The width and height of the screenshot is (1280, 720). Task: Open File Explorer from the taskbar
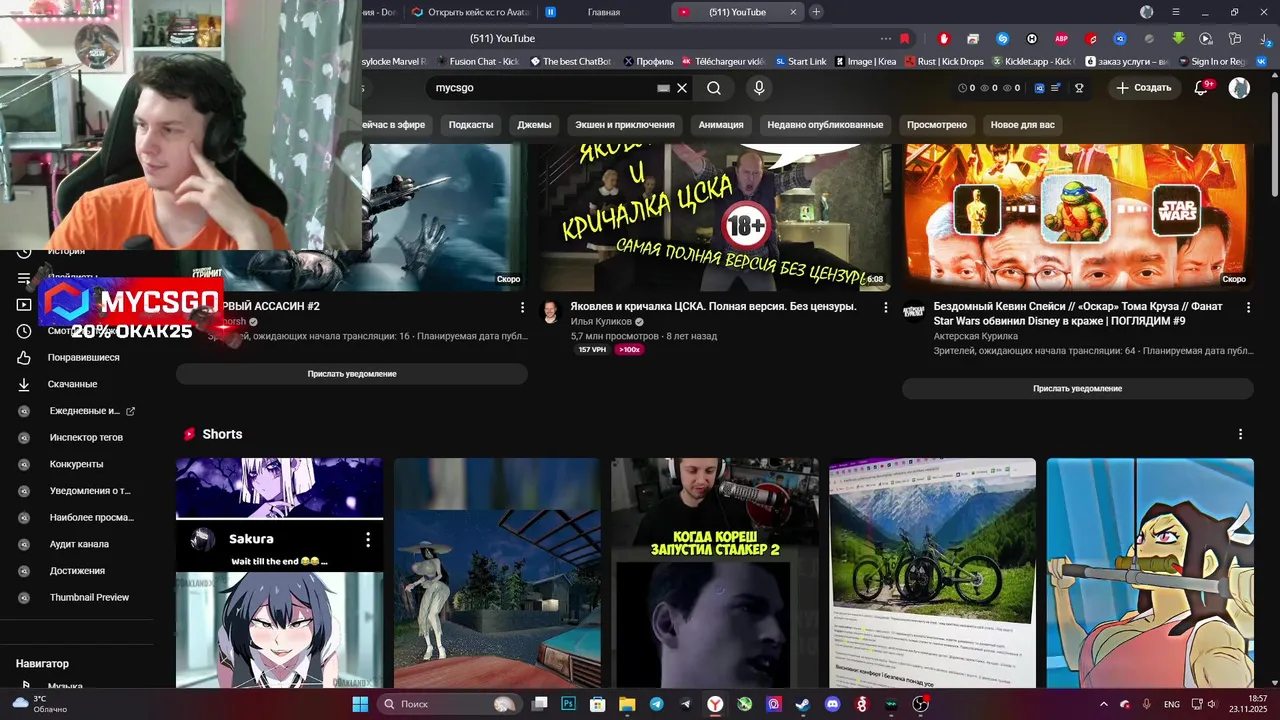tap(627, 704)
